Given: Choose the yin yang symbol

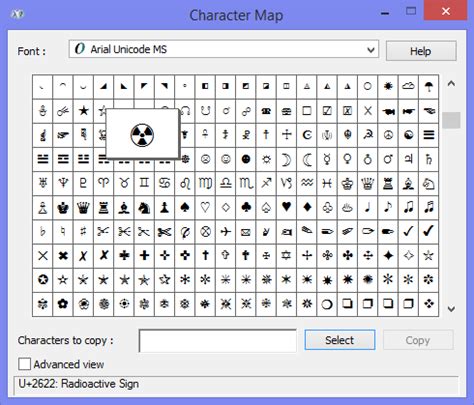Looking at the screenshot, I should coord(408,135).
